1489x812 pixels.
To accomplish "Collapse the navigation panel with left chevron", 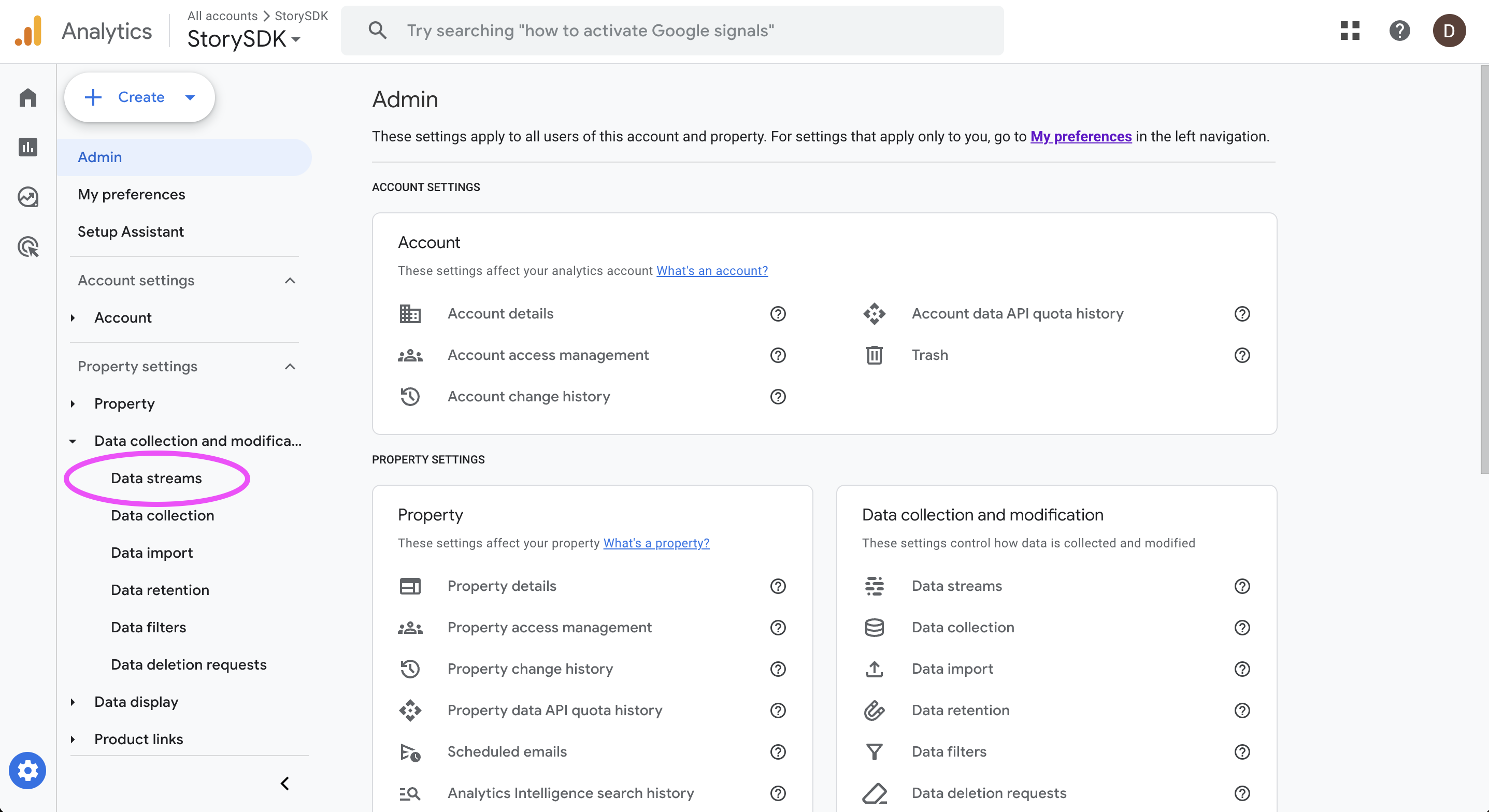I will point(284,783).
